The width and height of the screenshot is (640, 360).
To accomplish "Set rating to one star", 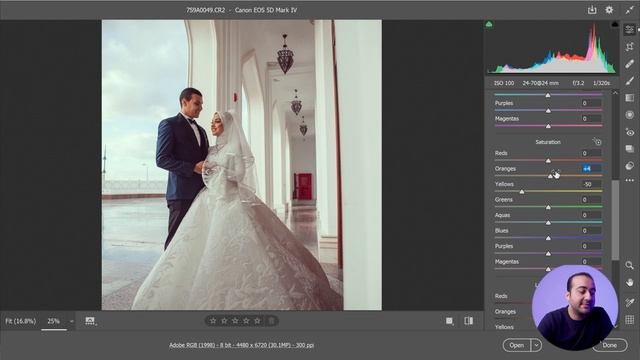I will click(213, 321).
